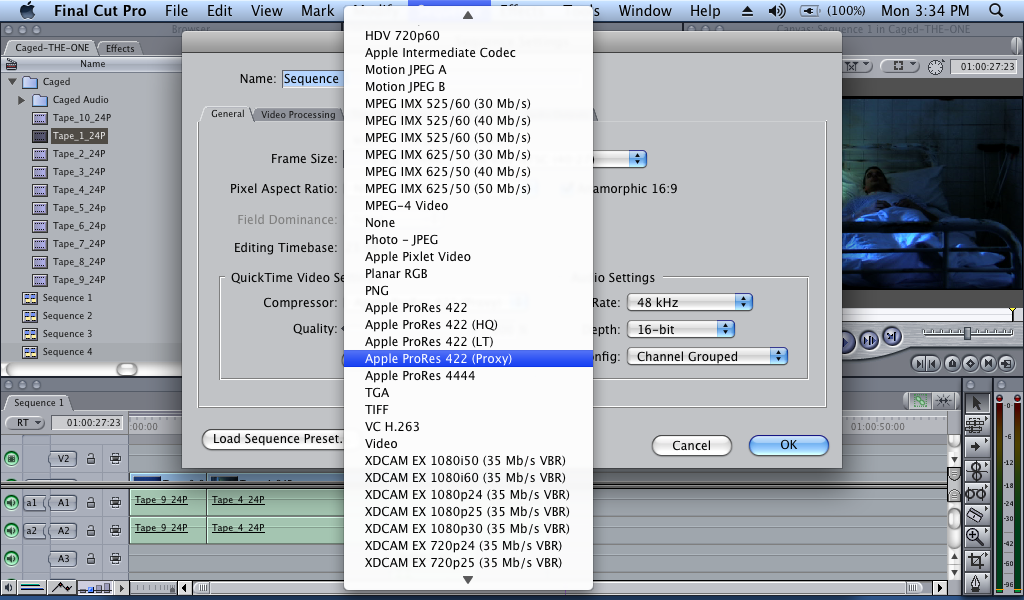Image resolution: width=1024 pixels, height=600 pixels.
Task: Mute the audible control for track A1
Action: (x=11, y=502)
